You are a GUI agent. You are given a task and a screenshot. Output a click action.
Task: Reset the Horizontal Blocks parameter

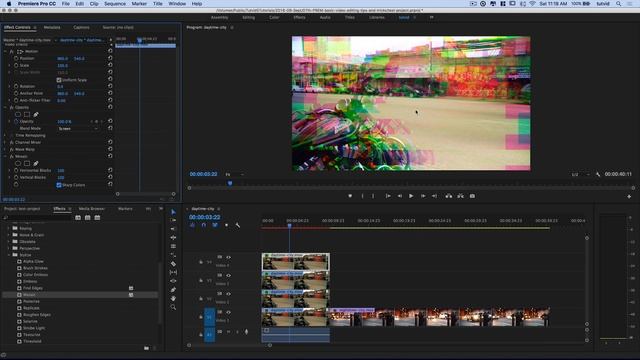click(110, 170)
